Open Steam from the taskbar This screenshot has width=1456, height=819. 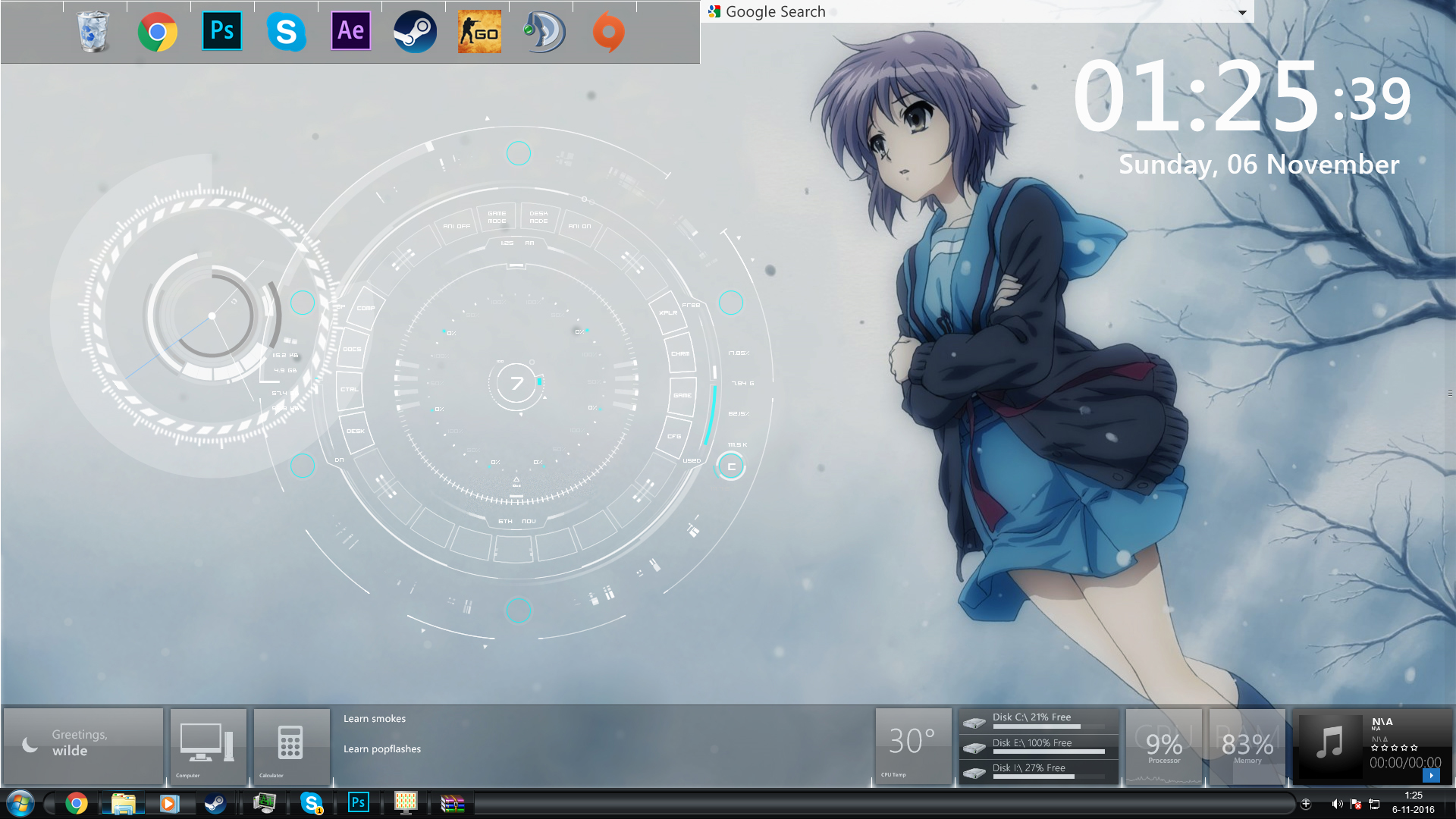(215, 803)
